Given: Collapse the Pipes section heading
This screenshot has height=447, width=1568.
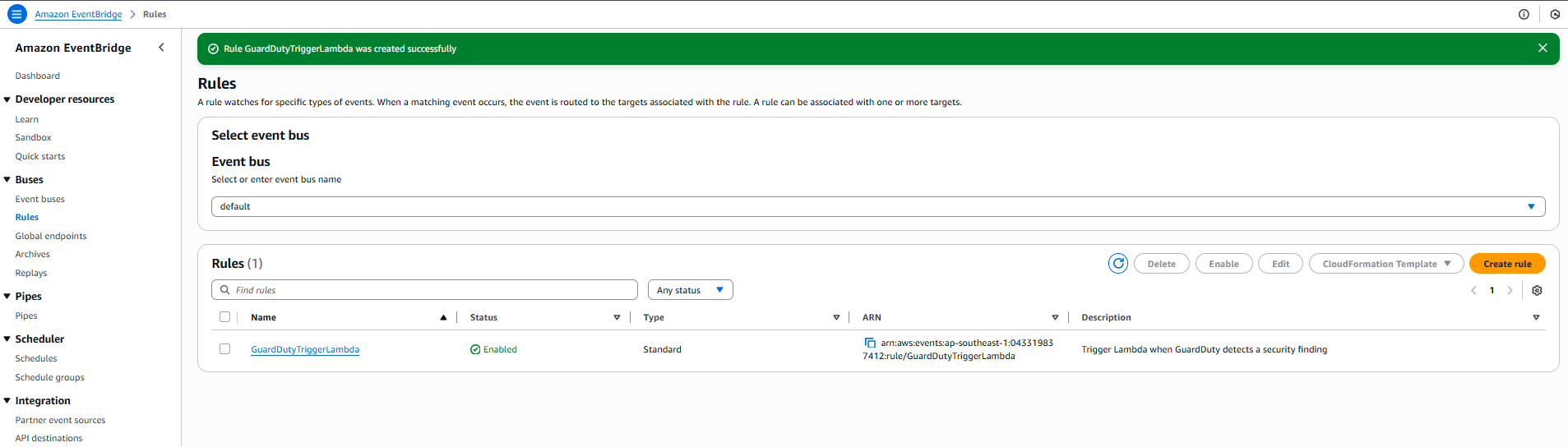Looking at the screenshot, I should point(7,297).
